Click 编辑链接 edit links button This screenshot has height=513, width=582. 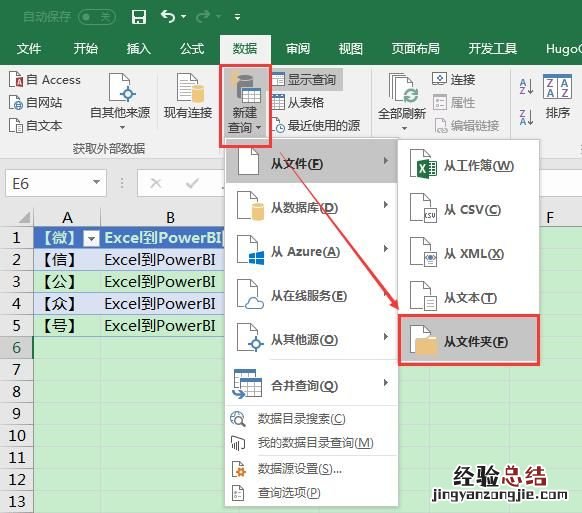pos(467,125)
